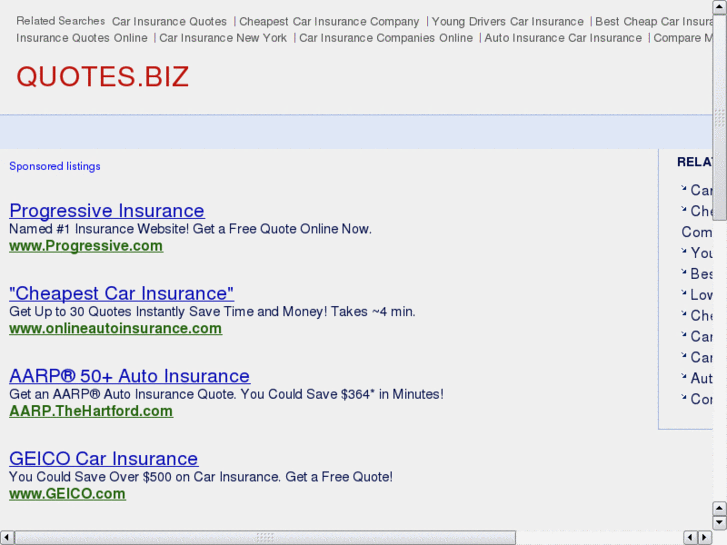Image resolution: width=727 pixels, height=545 pixels.
Task: Open the AARP 50+ Auto Insurance listing
Action: coord(130,376)
